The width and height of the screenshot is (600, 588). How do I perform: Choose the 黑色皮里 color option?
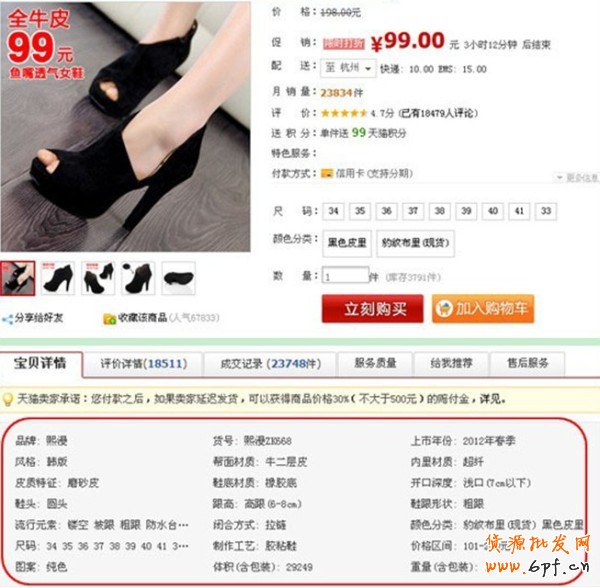click(347, 243)
